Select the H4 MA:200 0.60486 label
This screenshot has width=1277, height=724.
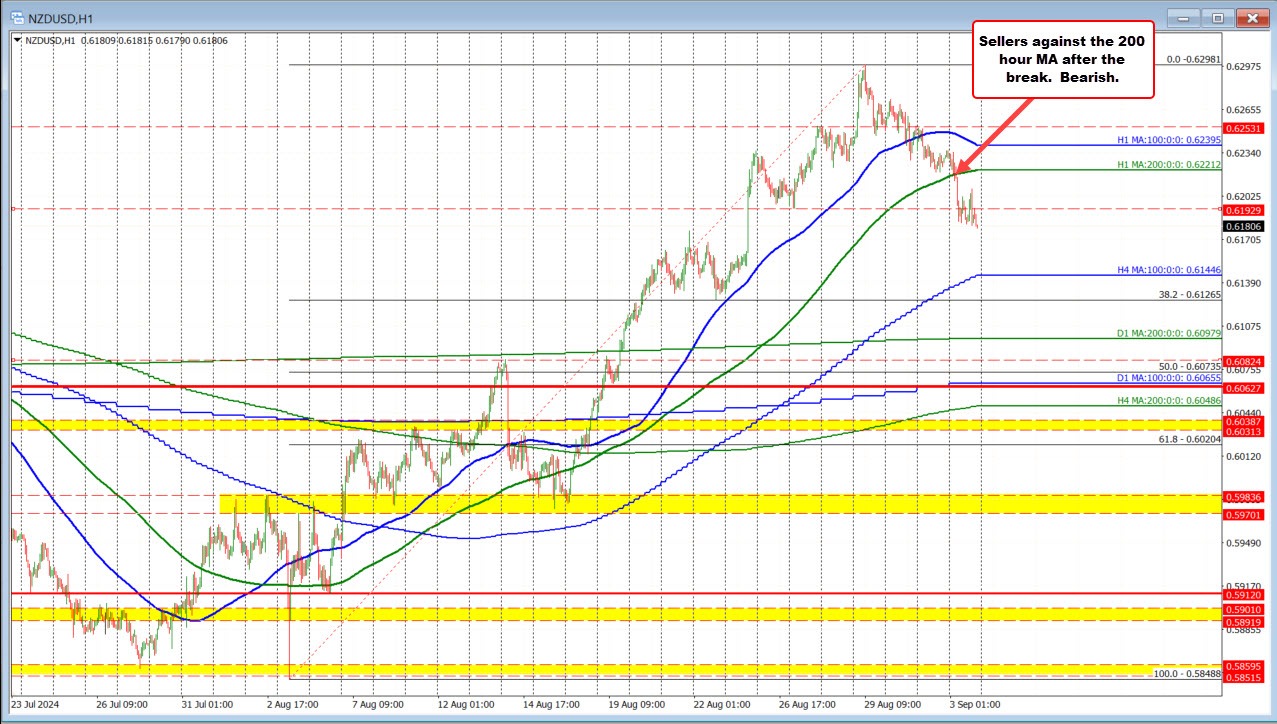click(x=1169, y=398)
